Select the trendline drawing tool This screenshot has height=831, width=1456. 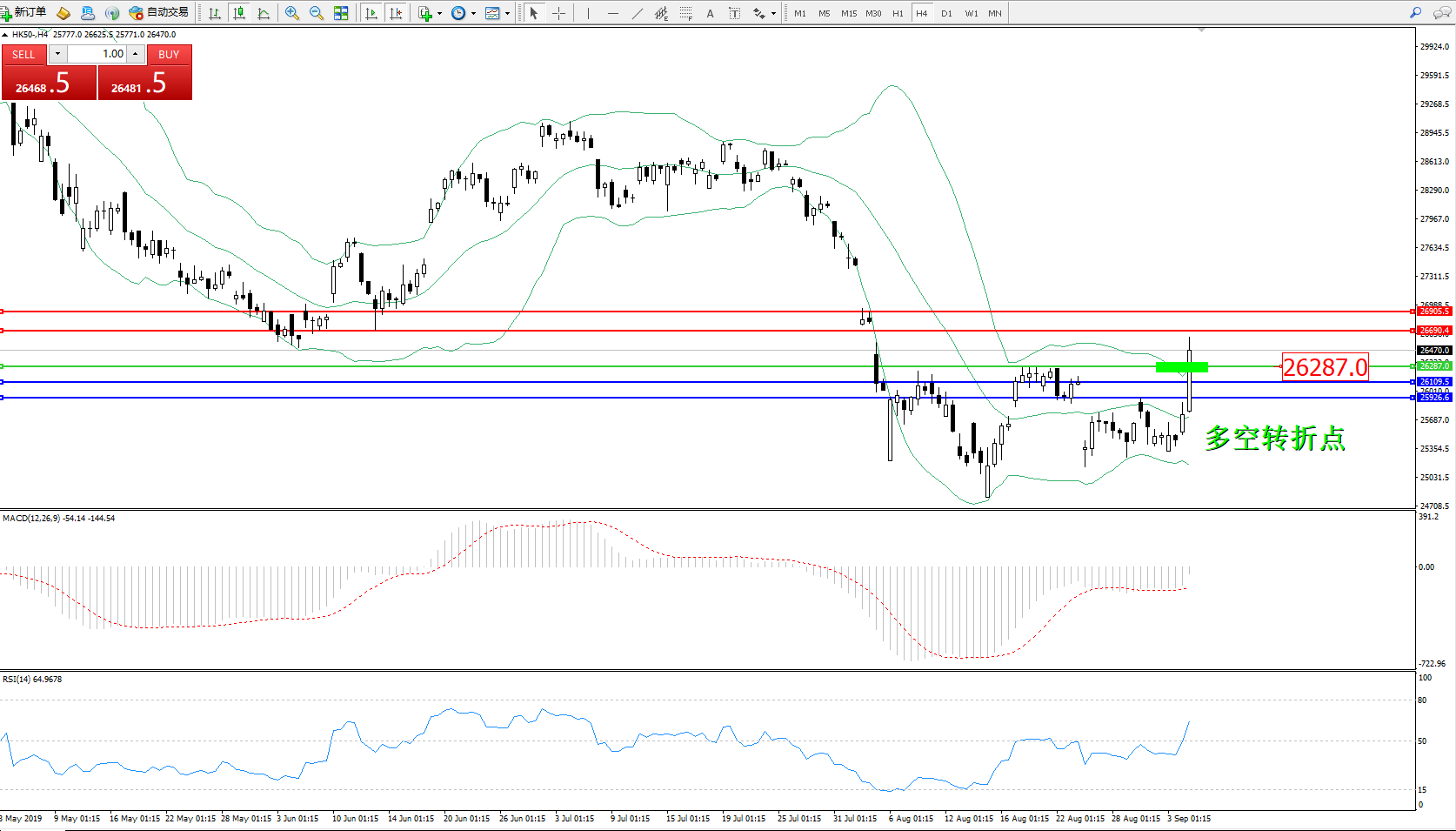638,13
